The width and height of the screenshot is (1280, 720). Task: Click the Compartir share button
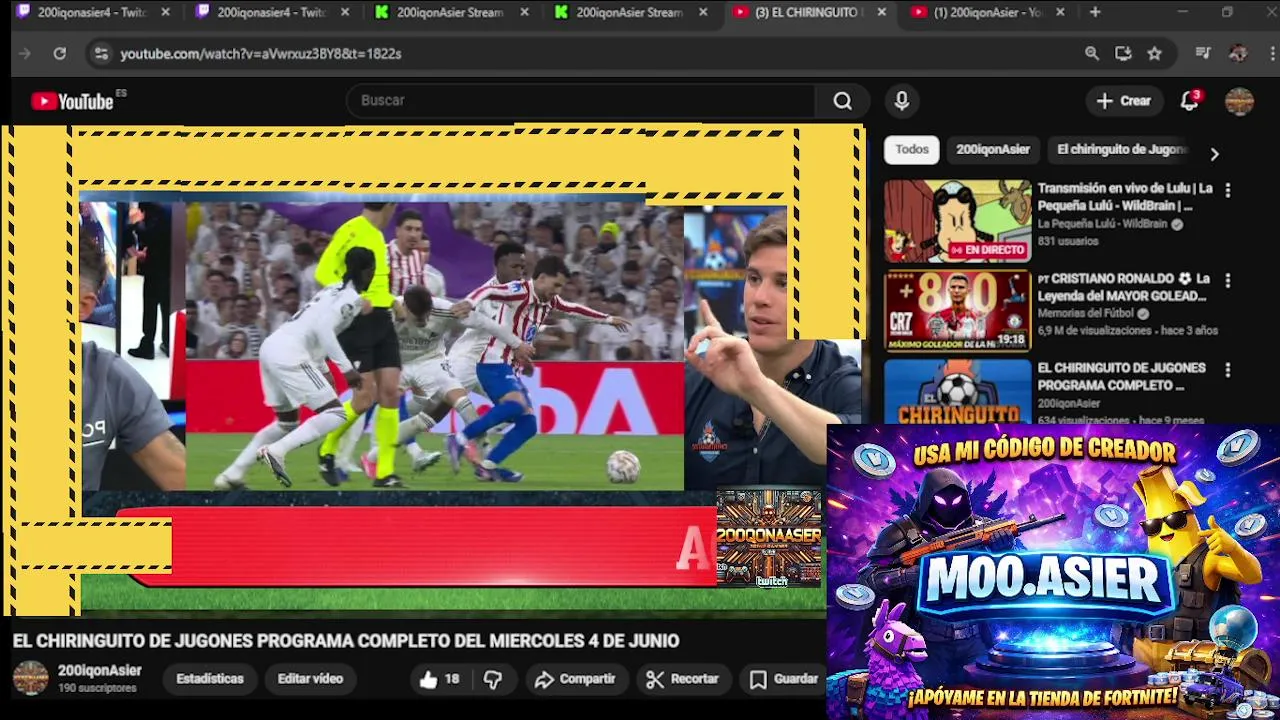click(575, 679)
